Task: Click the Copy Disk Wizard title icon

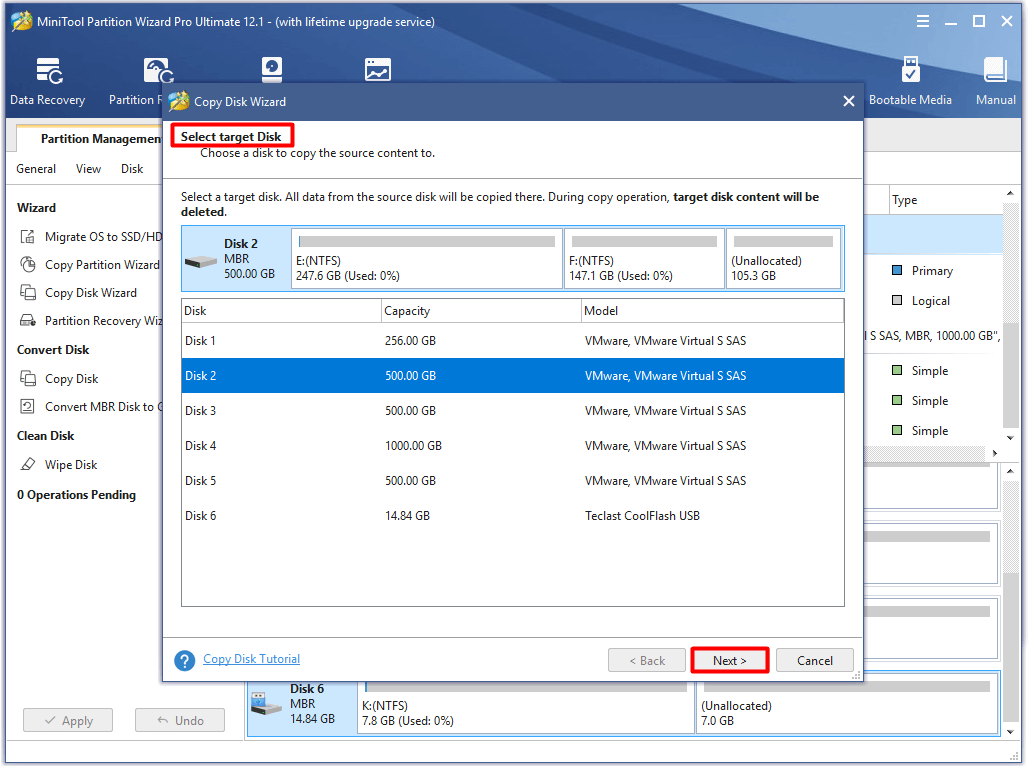Action: pyautogui.click(x=178, y=101)
